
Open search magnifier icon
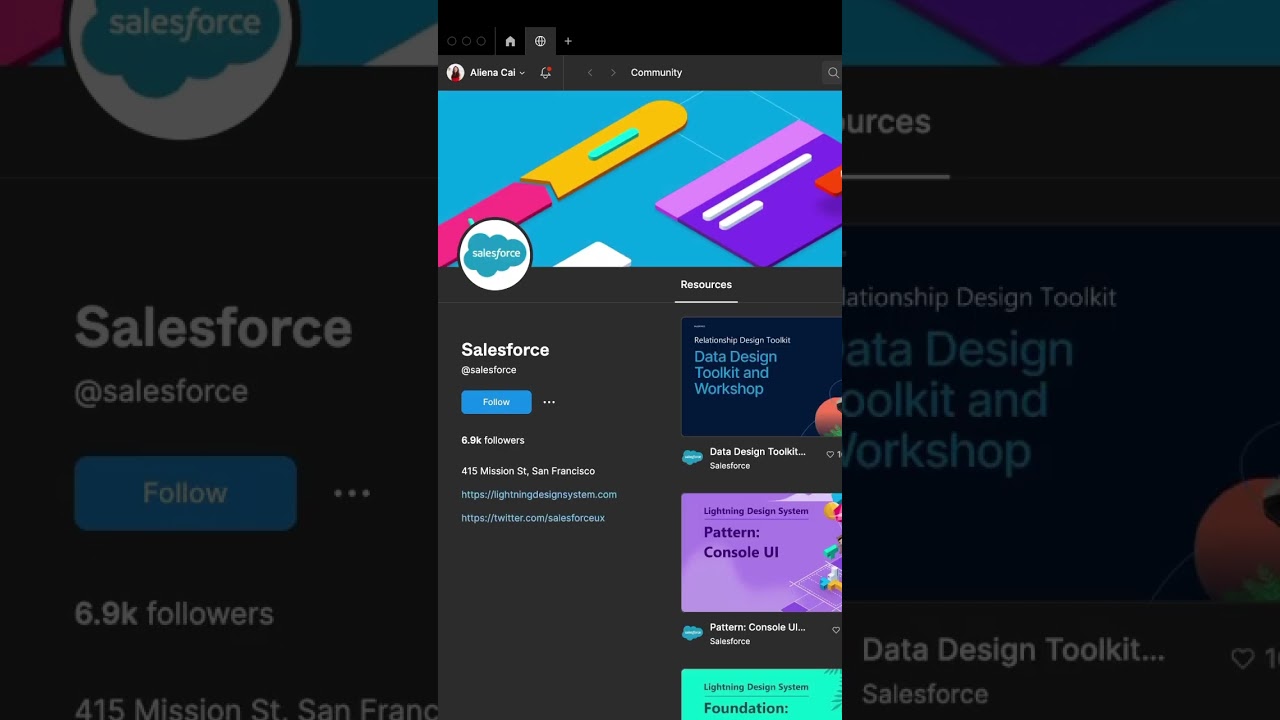point(833,73)
